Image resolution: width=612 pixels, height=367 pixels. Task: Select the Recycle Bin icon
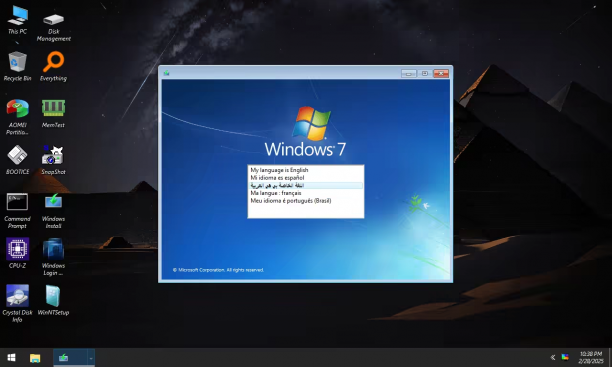pyautogui.click(x=18, y=66)
